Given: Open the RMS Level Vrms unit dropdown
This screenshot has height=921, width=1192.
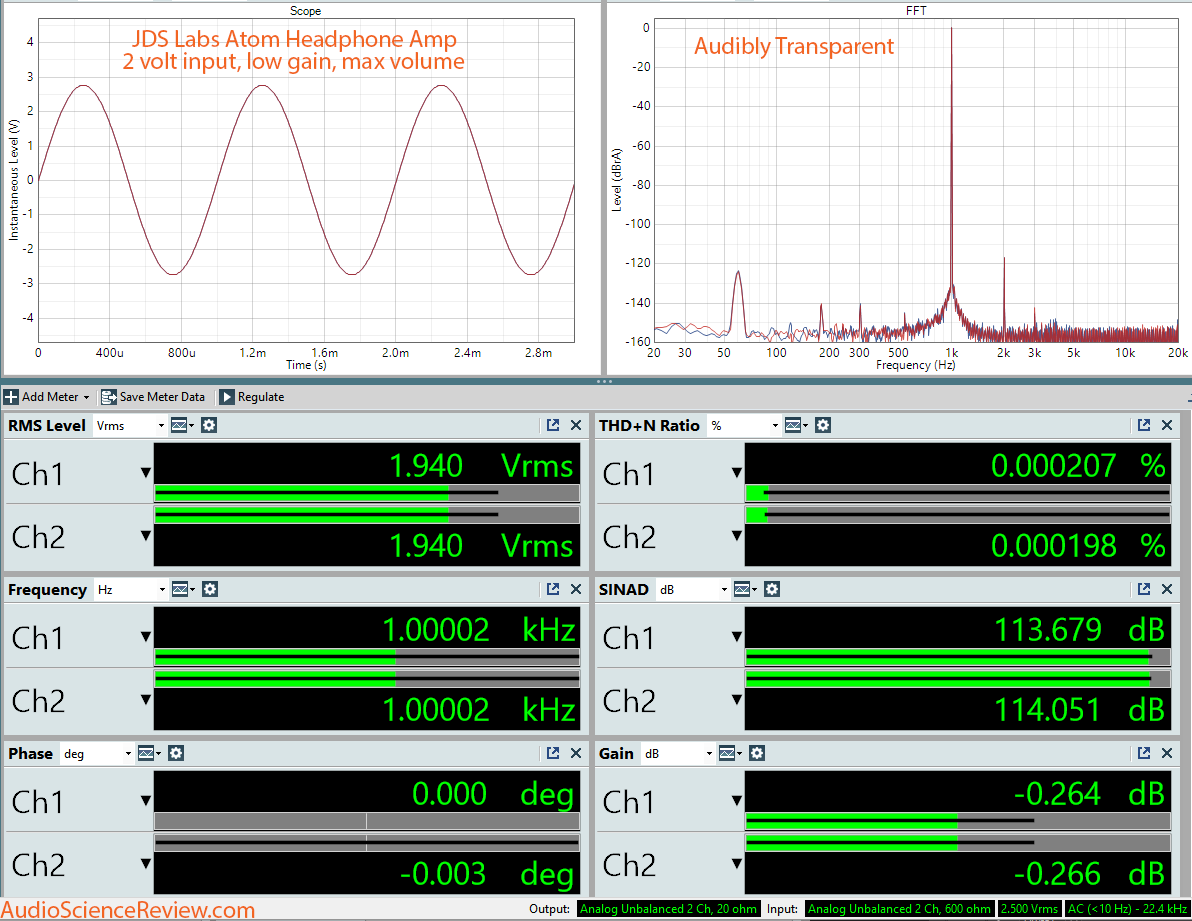Looking at the screenshot, I should 130,426.
